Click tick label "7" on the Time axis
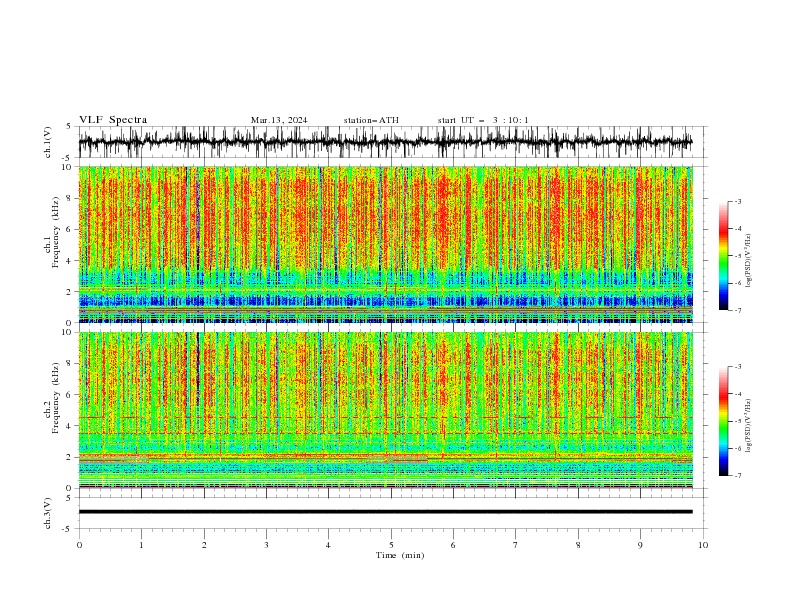Viewport: 792px width, 612px height. [x=516, y=545]
